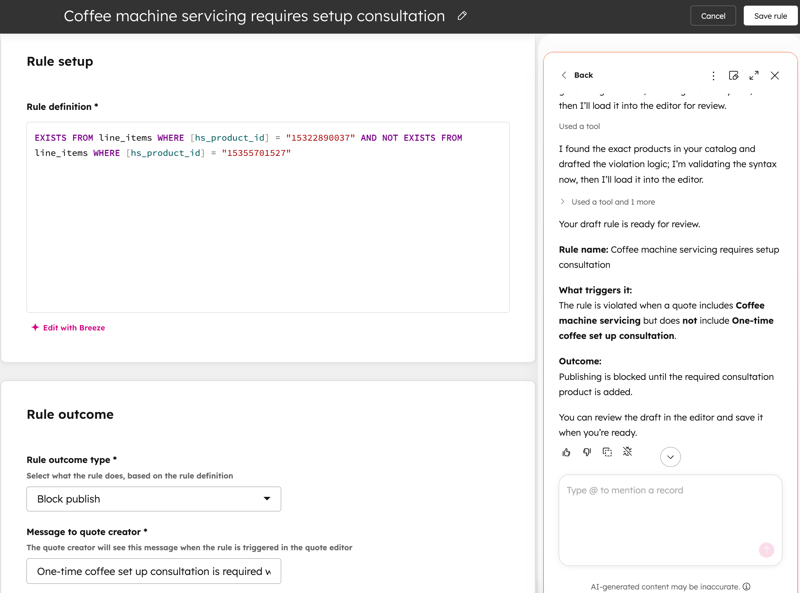800x593 pixels.
Task: Click the Message to quote creator field
Action: (154, 572)
